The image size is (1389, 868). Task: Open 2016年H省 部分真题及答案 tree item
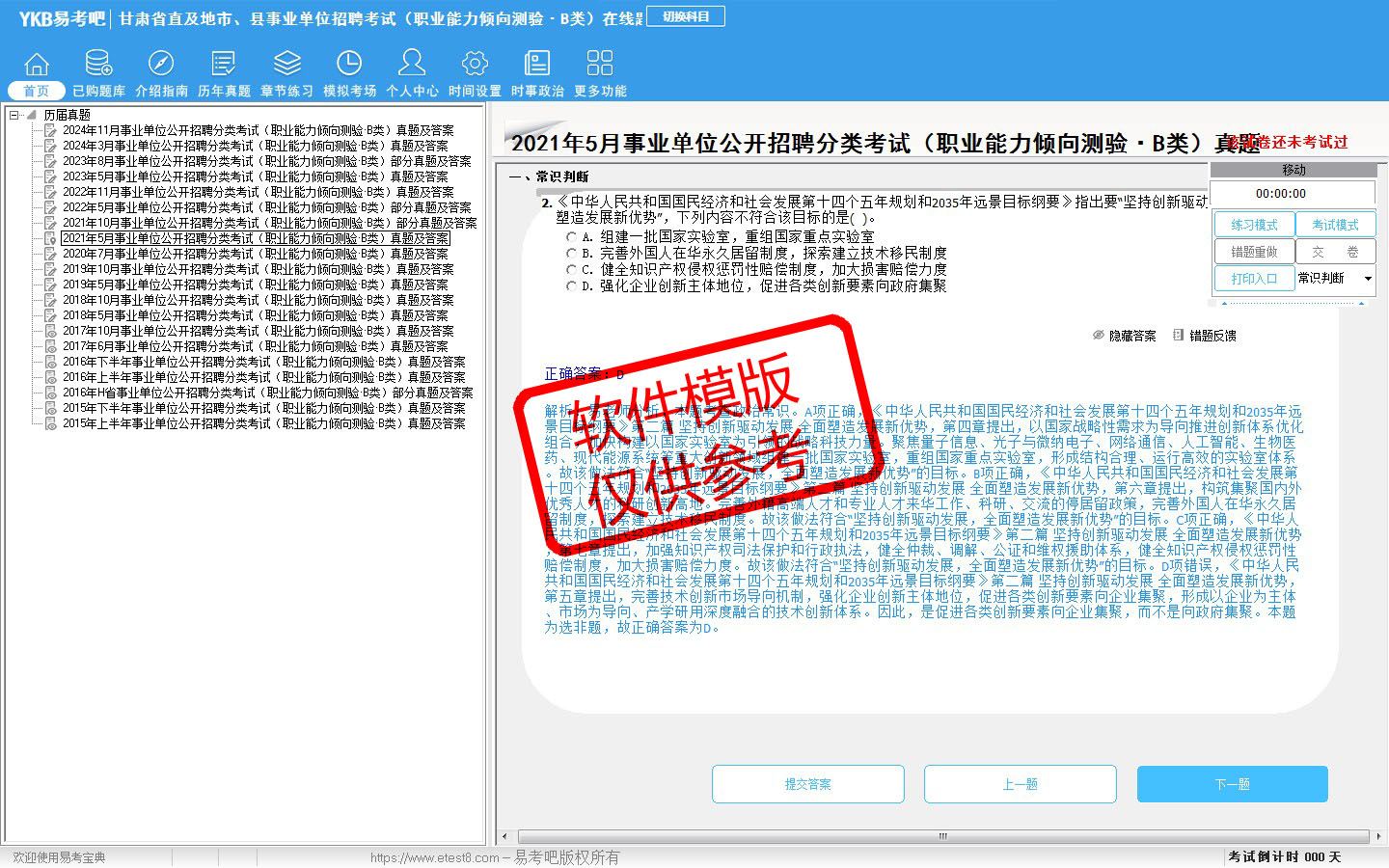pos(268,393)
